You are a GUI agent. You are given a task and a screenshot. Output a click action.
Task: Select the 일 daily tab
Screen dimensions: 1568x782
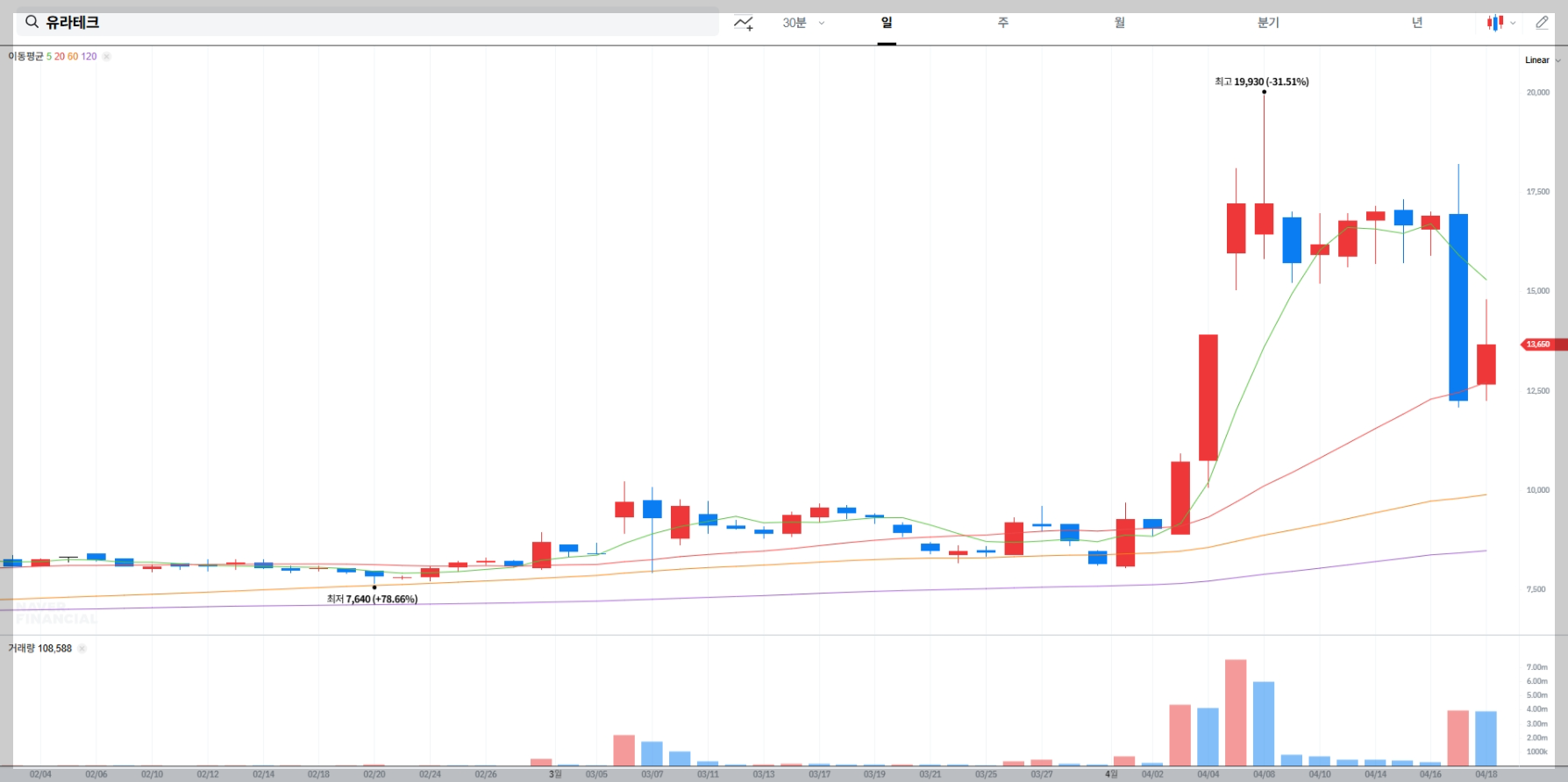(887, 23)
